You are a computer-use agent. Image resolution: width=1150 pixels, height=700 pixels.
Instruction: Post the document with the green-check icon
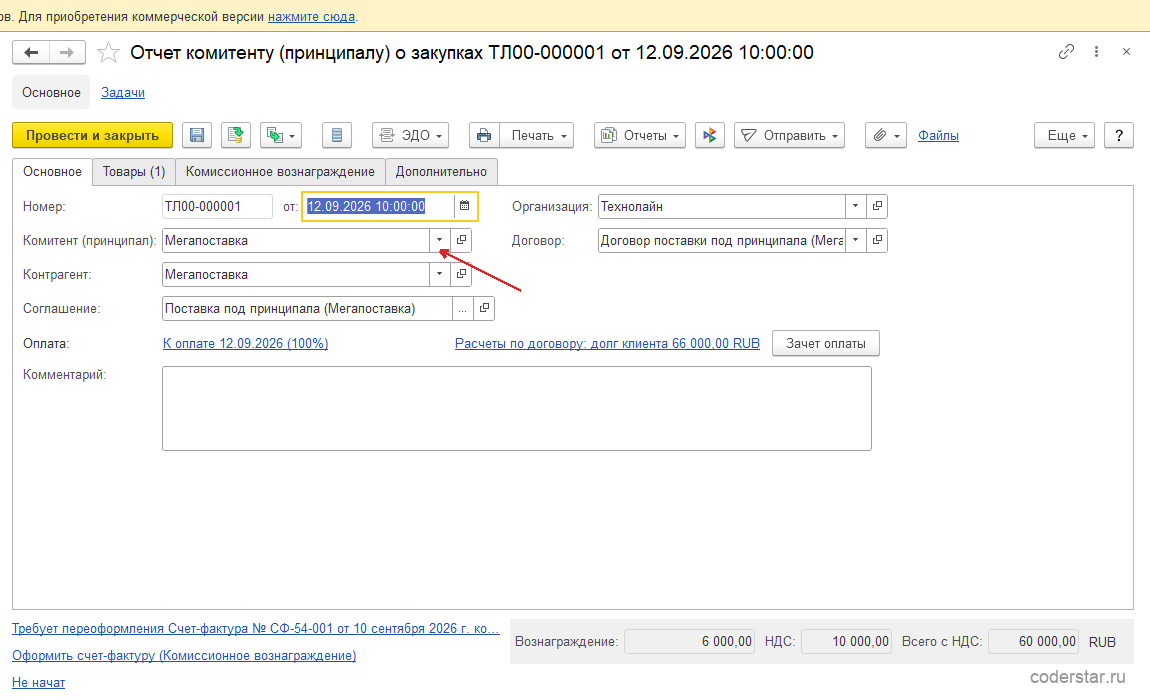[x=235, y=135]
